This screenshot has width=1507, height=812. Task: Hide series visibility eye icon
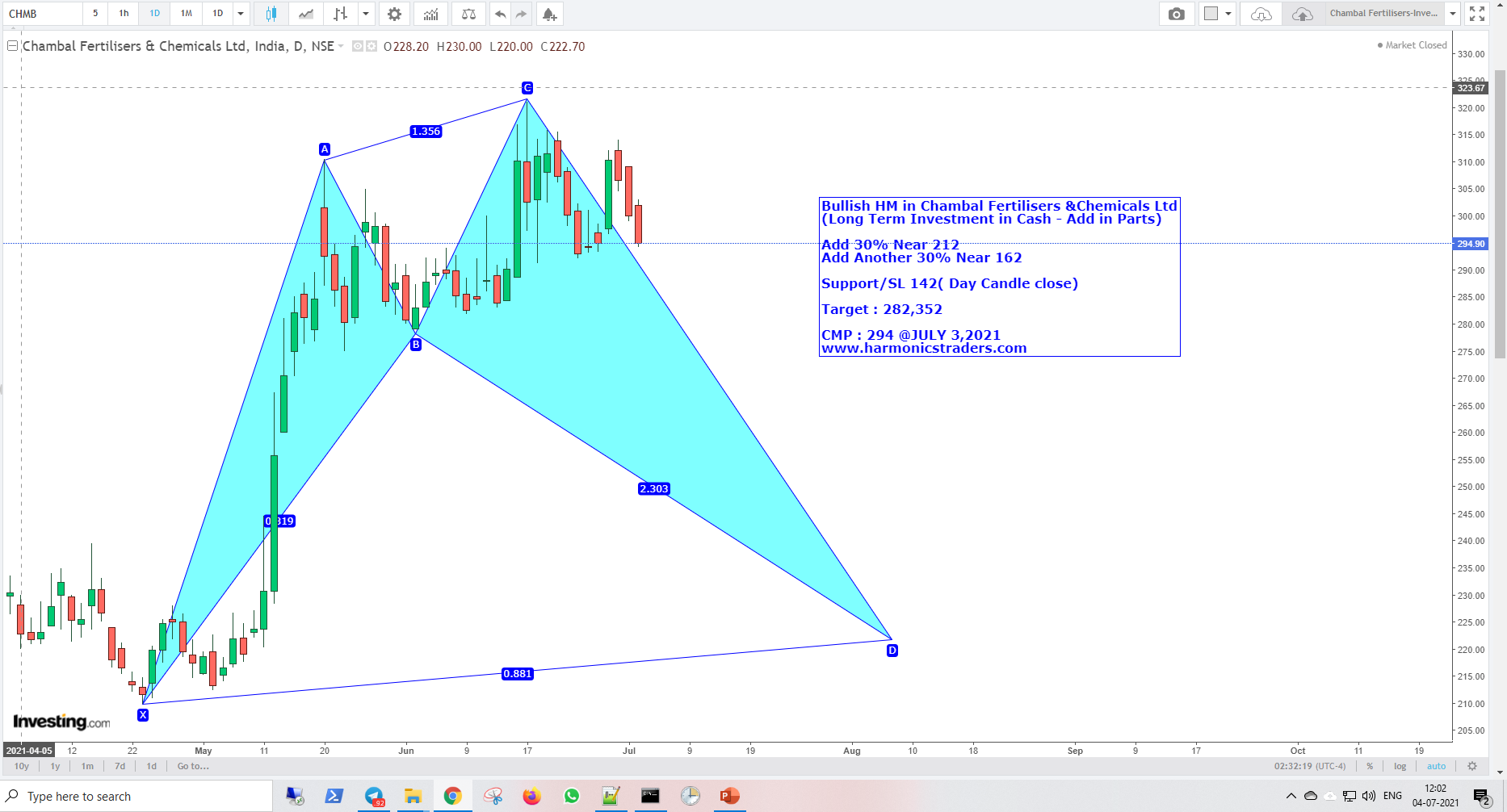pyautogui.click(x=358, y=47)
